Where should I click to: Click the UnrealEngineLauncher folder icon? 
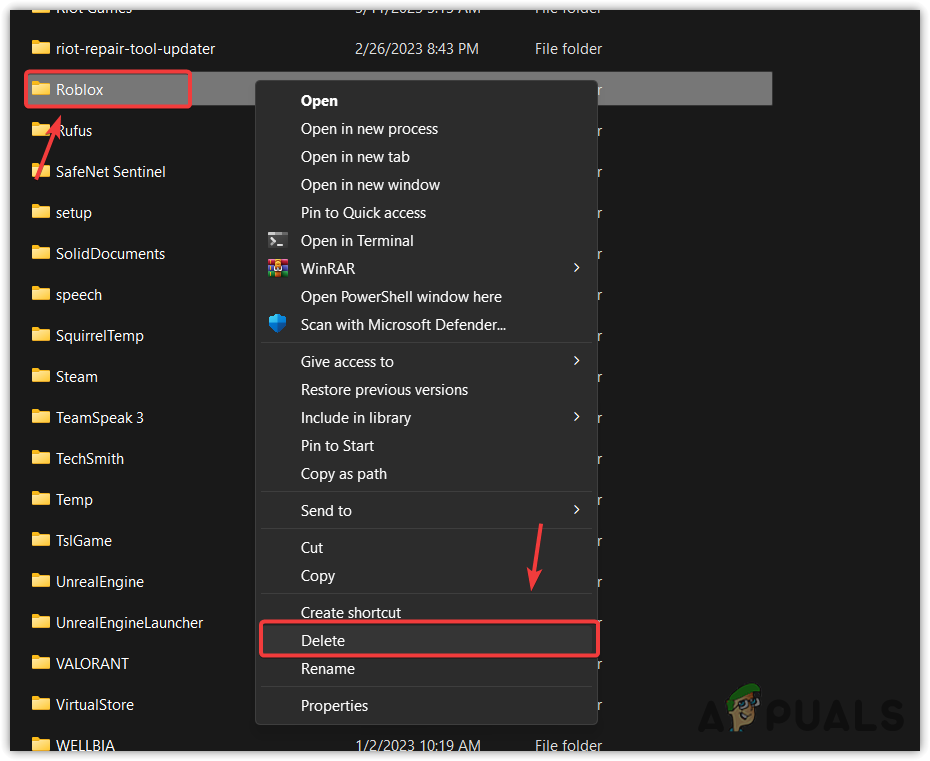[x=40, y=622]
